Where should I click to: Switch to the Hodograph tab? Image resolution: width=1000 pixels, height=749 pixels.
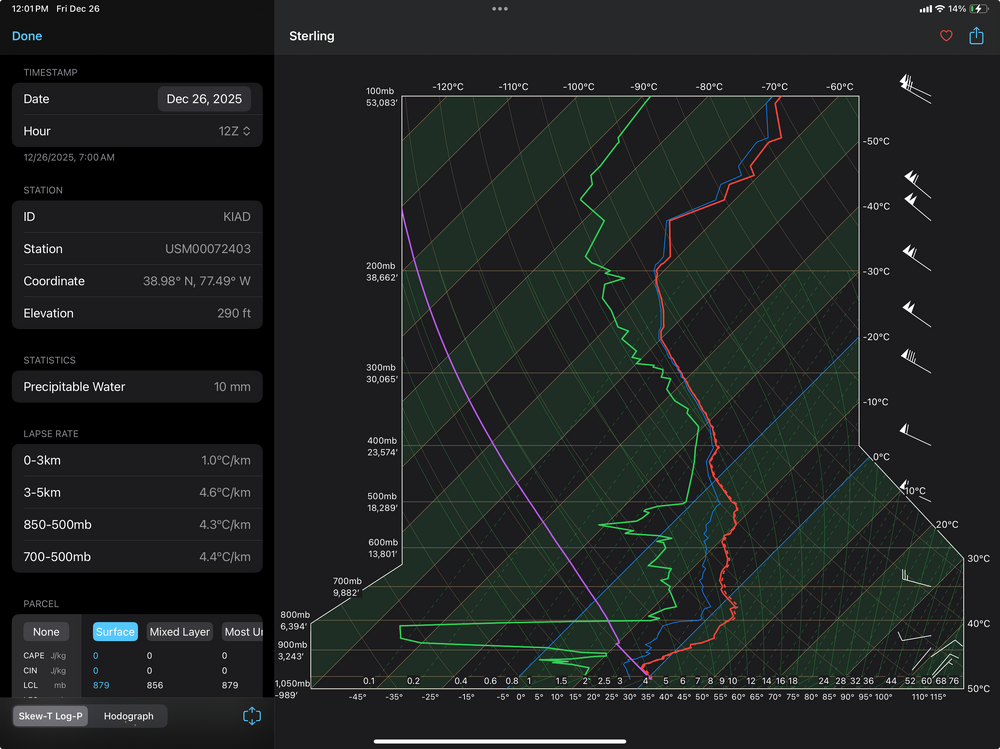coord(129,716)
